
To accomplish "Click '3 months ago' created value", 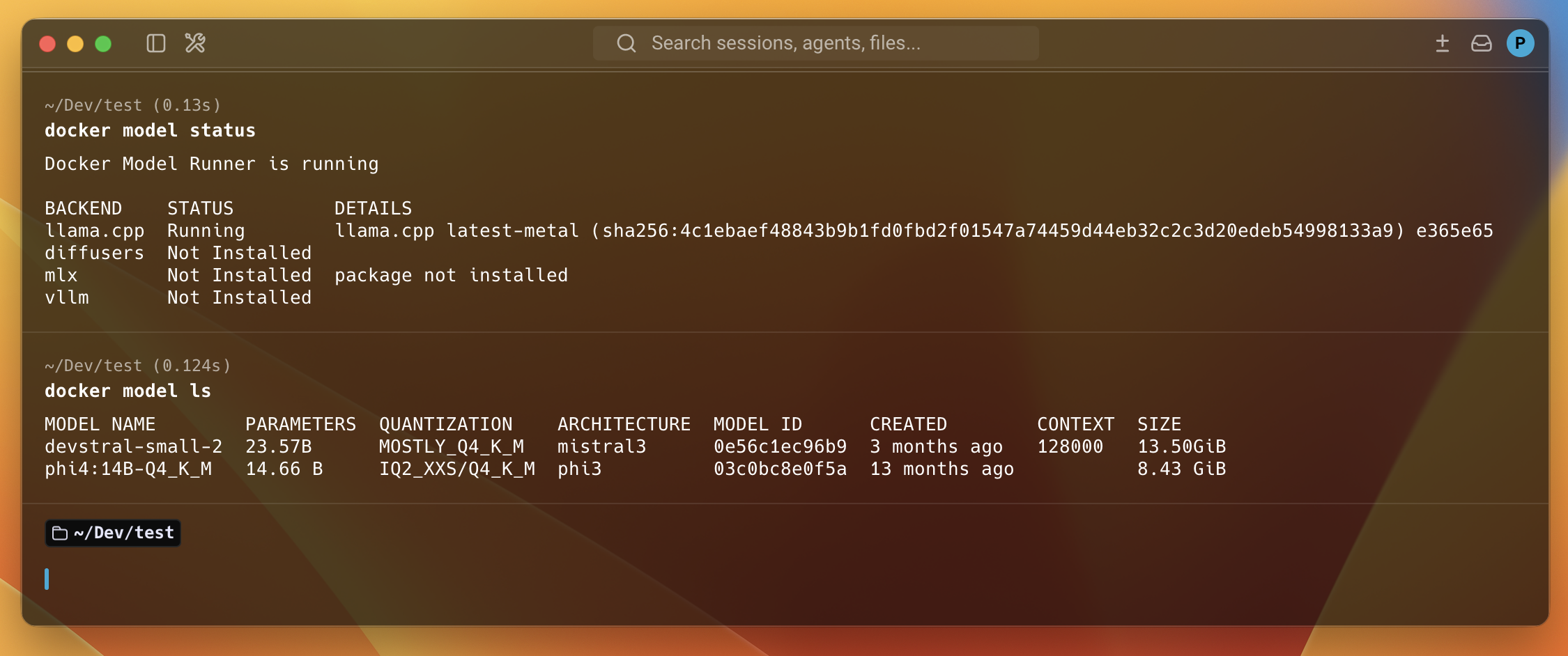I will pyautogui.click(x=937, y=447).
